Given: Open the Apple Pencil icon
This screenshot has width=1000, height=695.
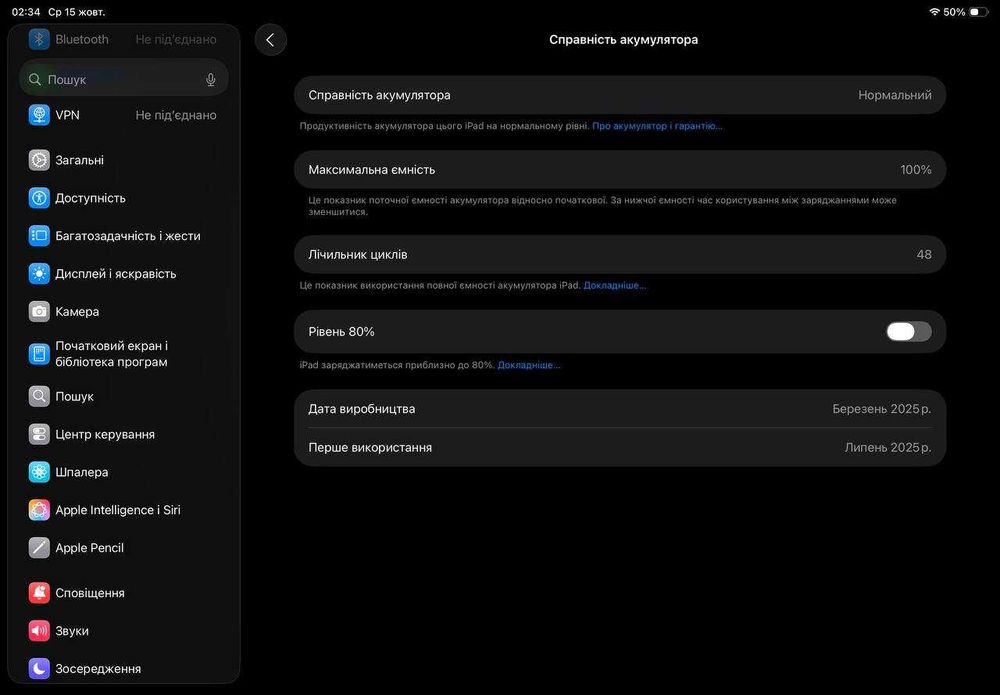Looking at the screenshot, I should (x=39, y=548).
